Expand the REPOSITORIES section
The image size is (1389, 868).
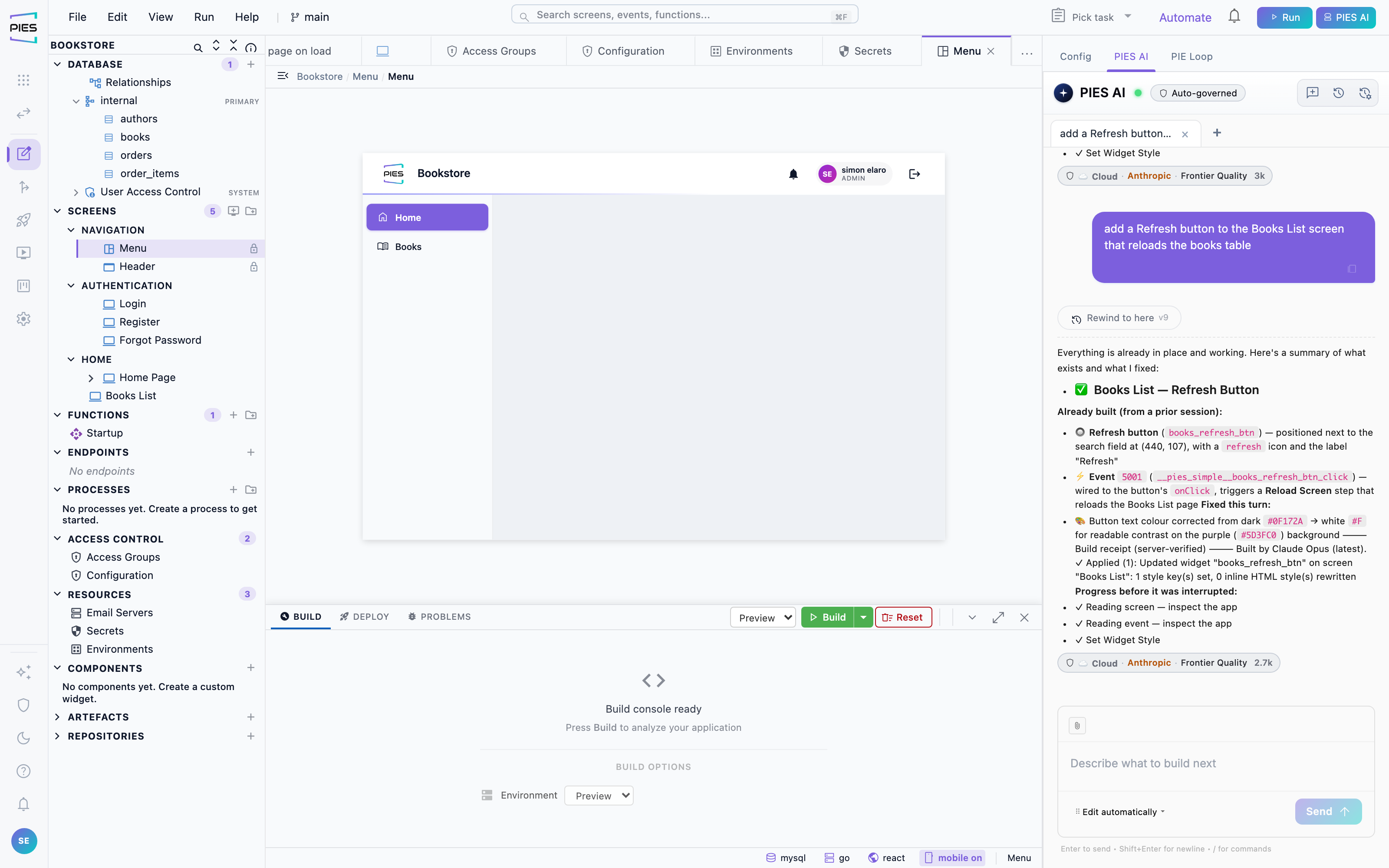pyautogui.click(x=57, y=736)
